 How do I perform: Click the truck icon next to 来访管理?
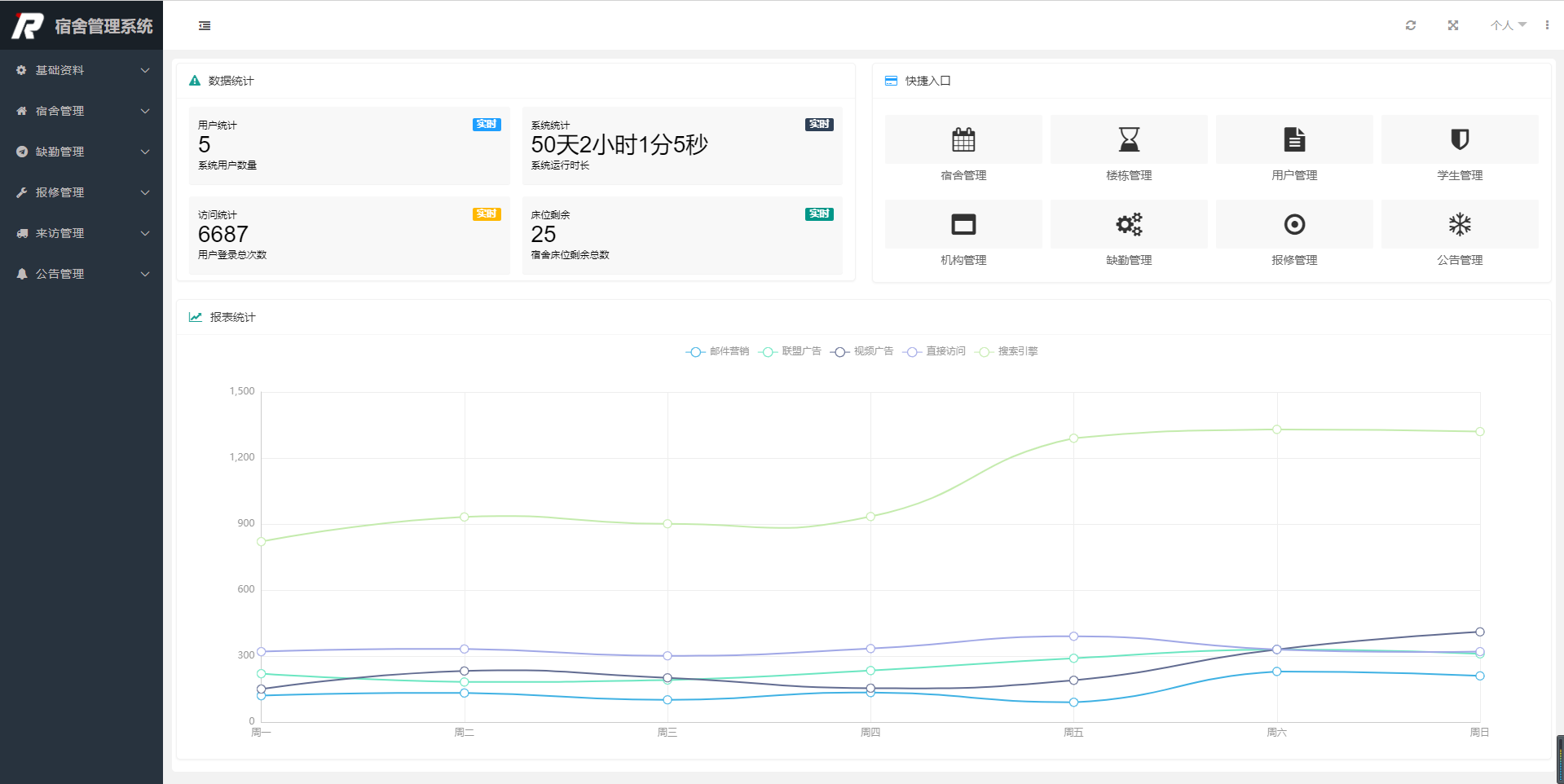22,233
